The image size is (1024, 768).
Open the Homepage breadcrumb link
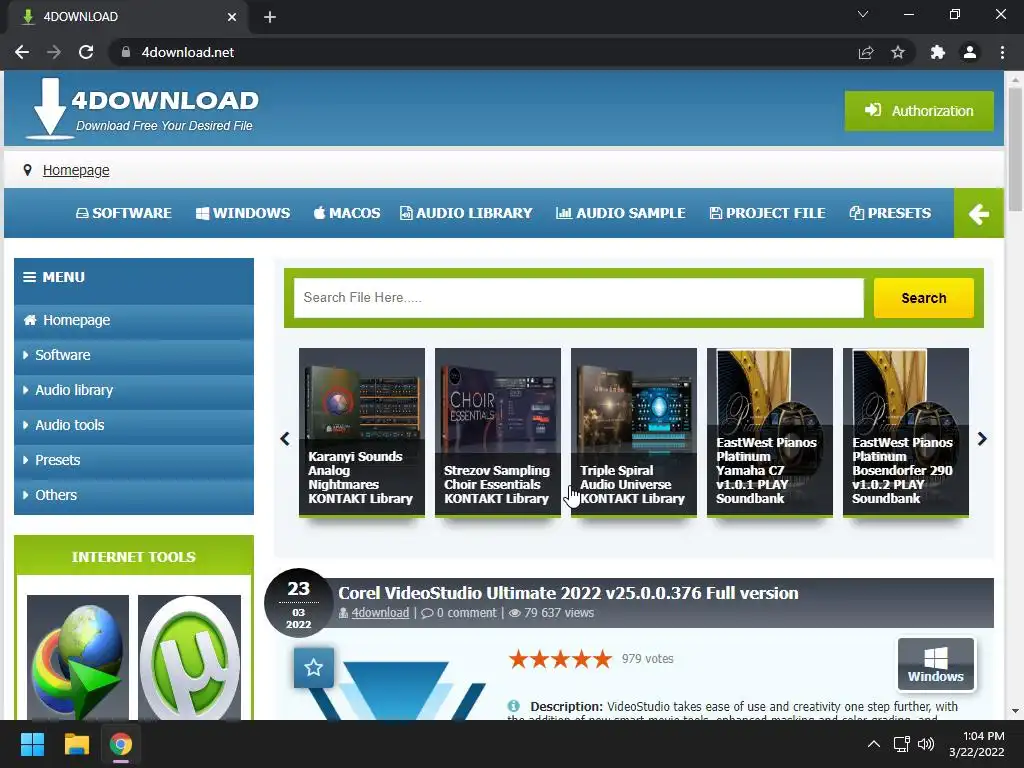point(76,170)
